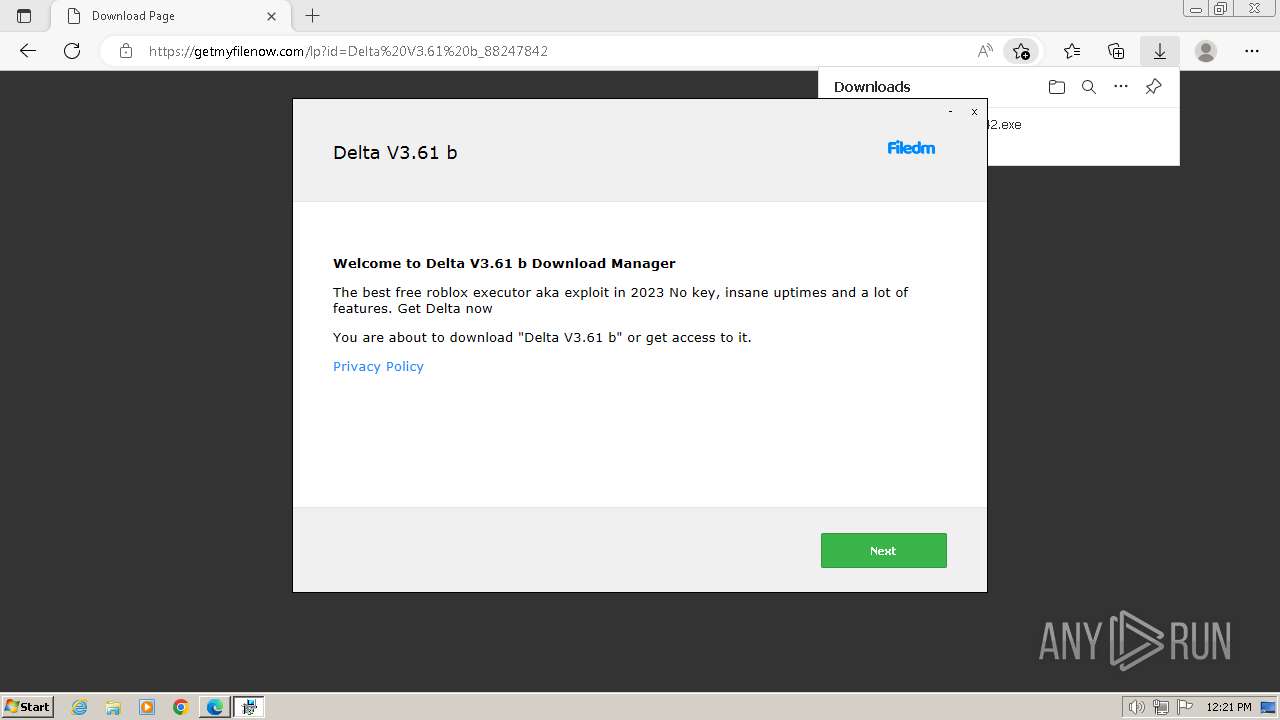The image size is (1280, 720).
Task: Open Collections panel
Action: (x=1116, y=51)
